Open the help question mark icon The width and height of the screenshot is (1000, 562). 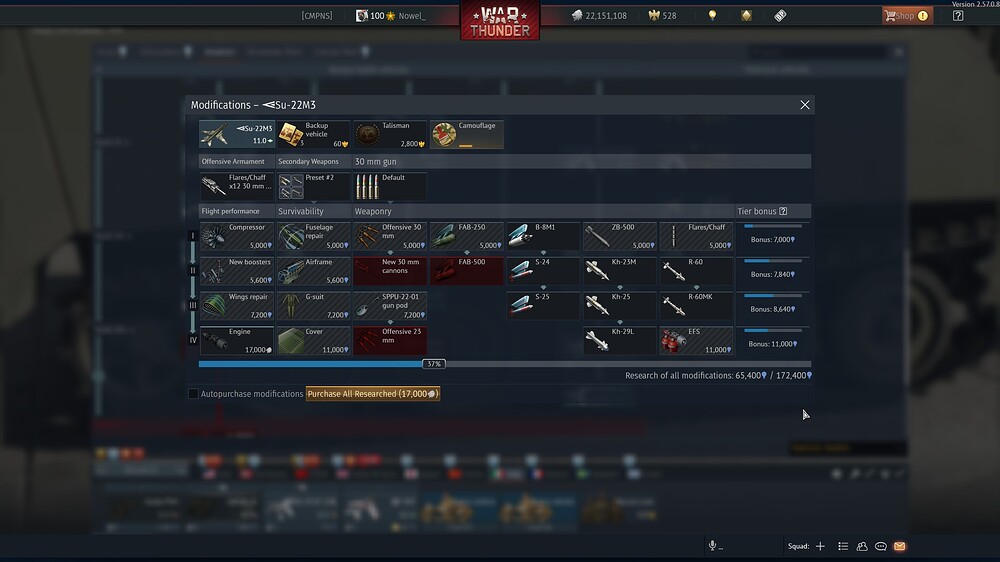click(x=958, y=15)
